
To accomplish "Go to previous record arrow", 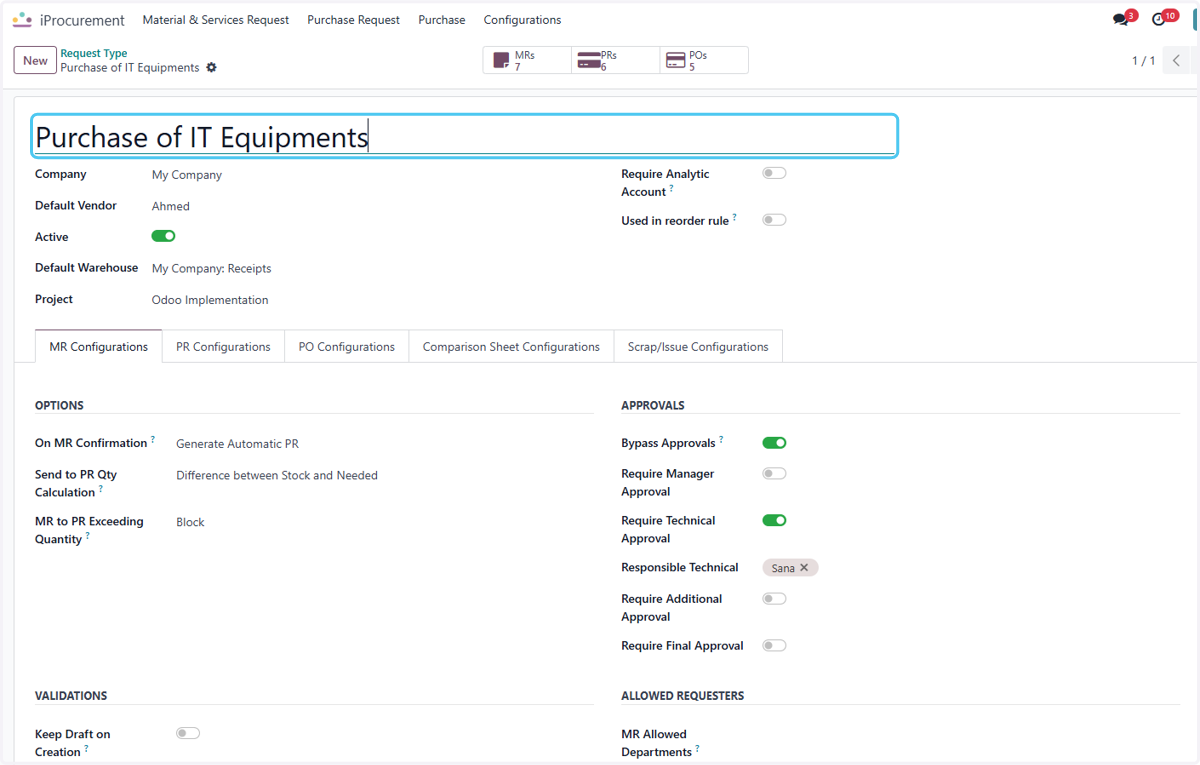I will click(1177, 61).
